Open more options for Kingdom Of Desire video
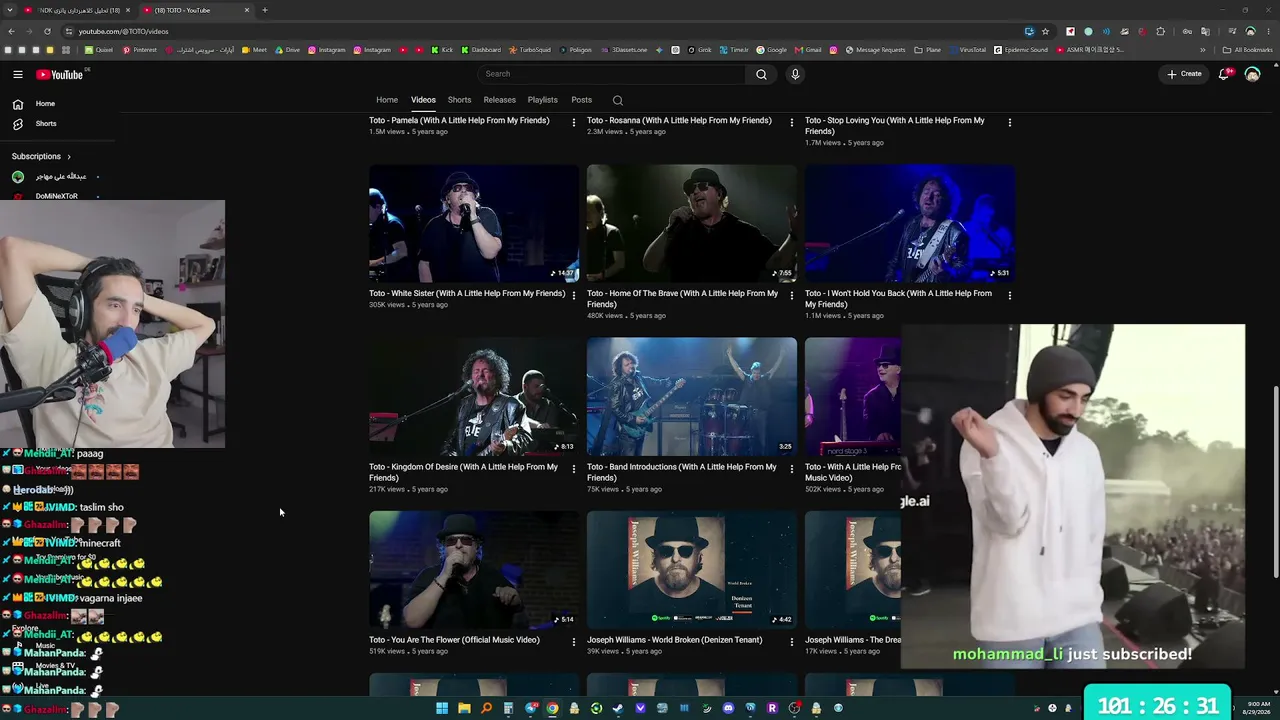 coord(573,468)
